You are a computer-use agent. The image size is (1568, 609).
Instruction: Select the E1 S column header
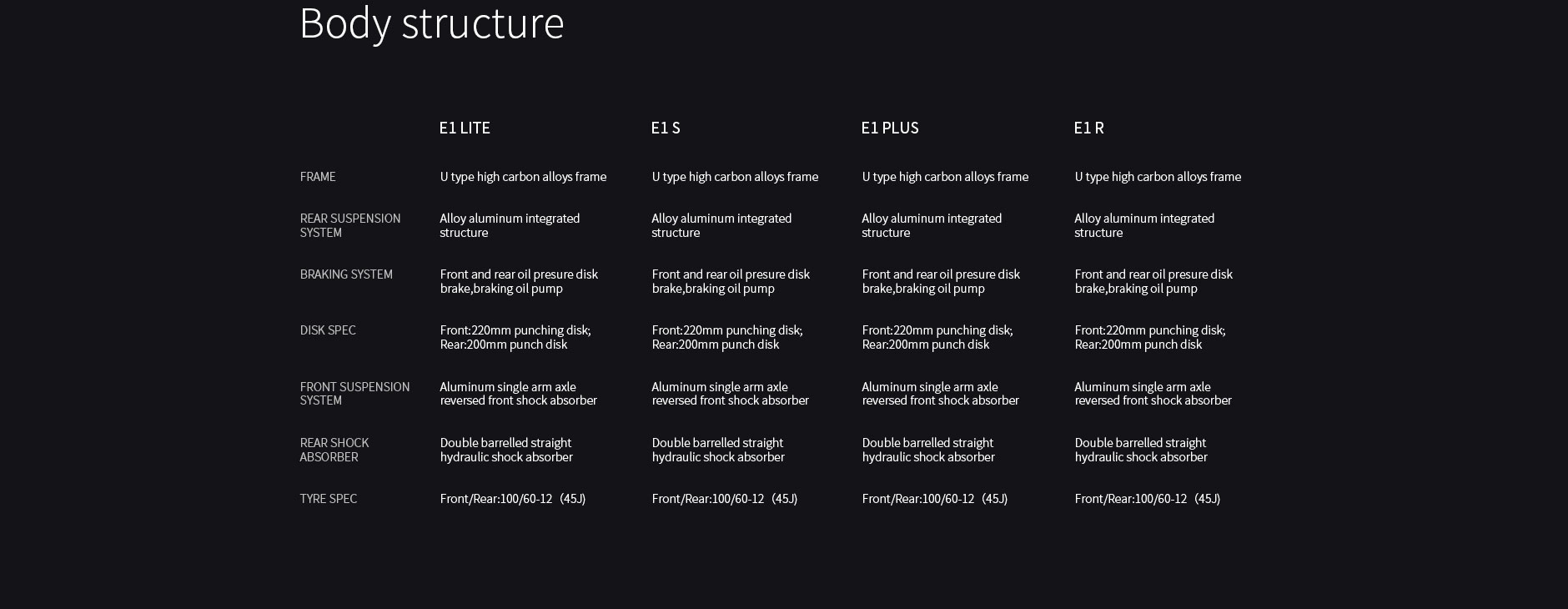click(666, 128)
